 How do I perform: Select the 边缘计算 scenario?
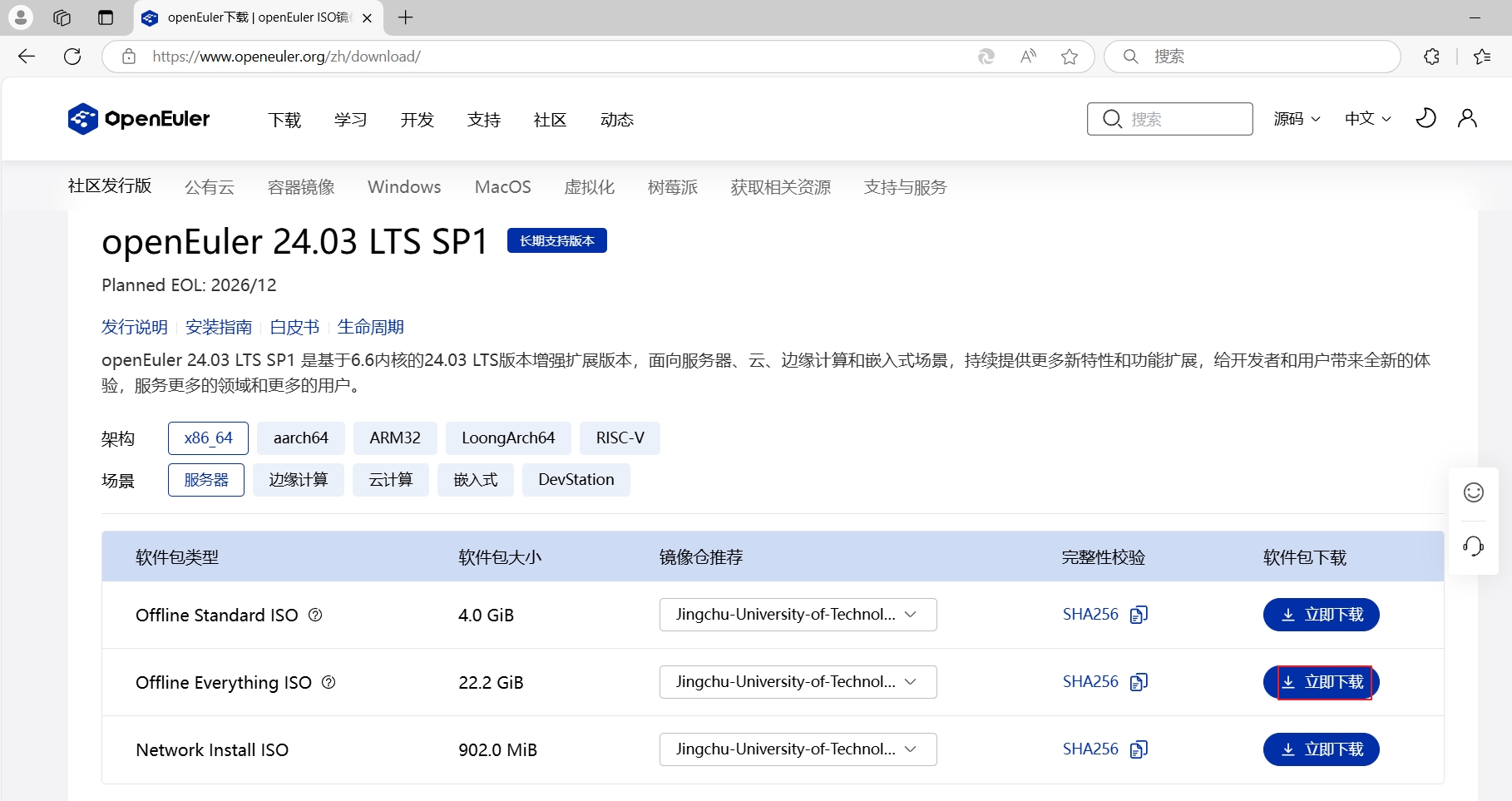tap(299, 480)
